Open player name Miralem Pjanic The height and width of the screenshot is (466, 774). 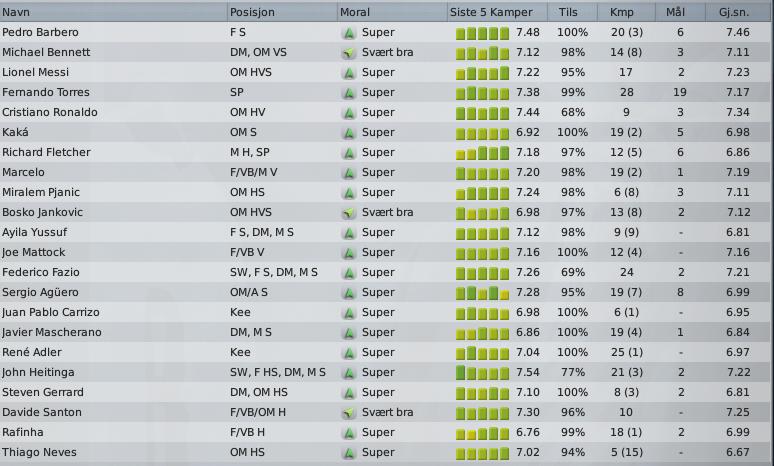[41, 193]
